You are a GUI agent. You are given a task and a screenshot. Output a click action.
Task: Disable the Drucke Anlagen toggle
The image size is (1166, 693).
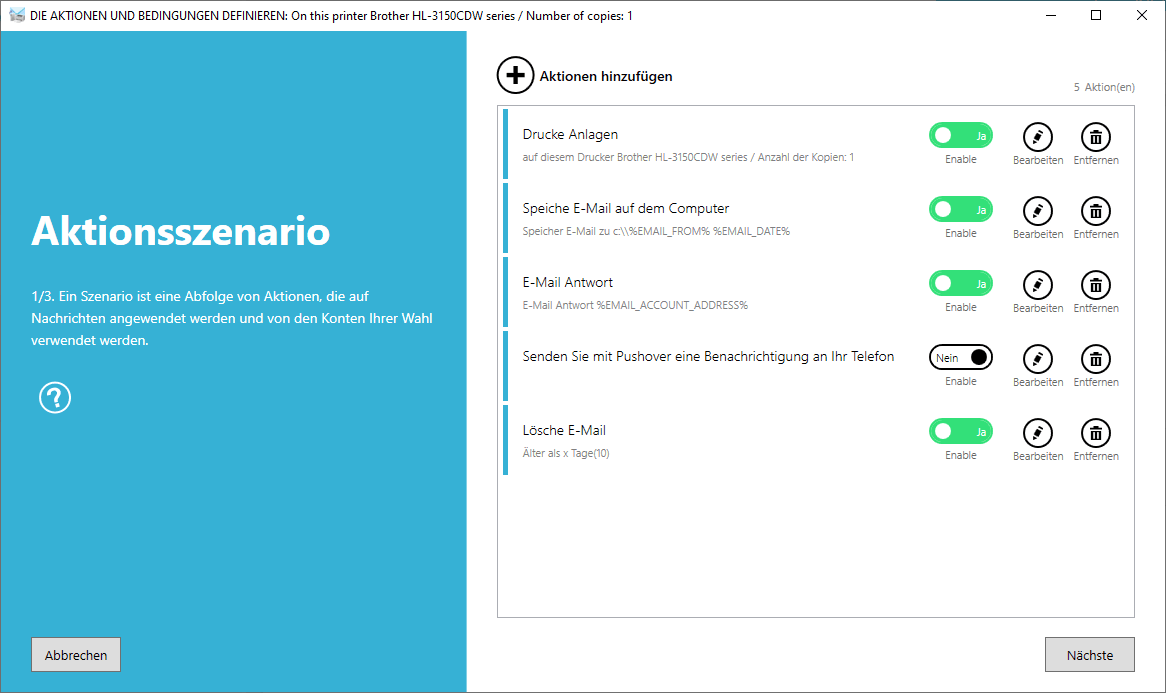click(961, 135)
